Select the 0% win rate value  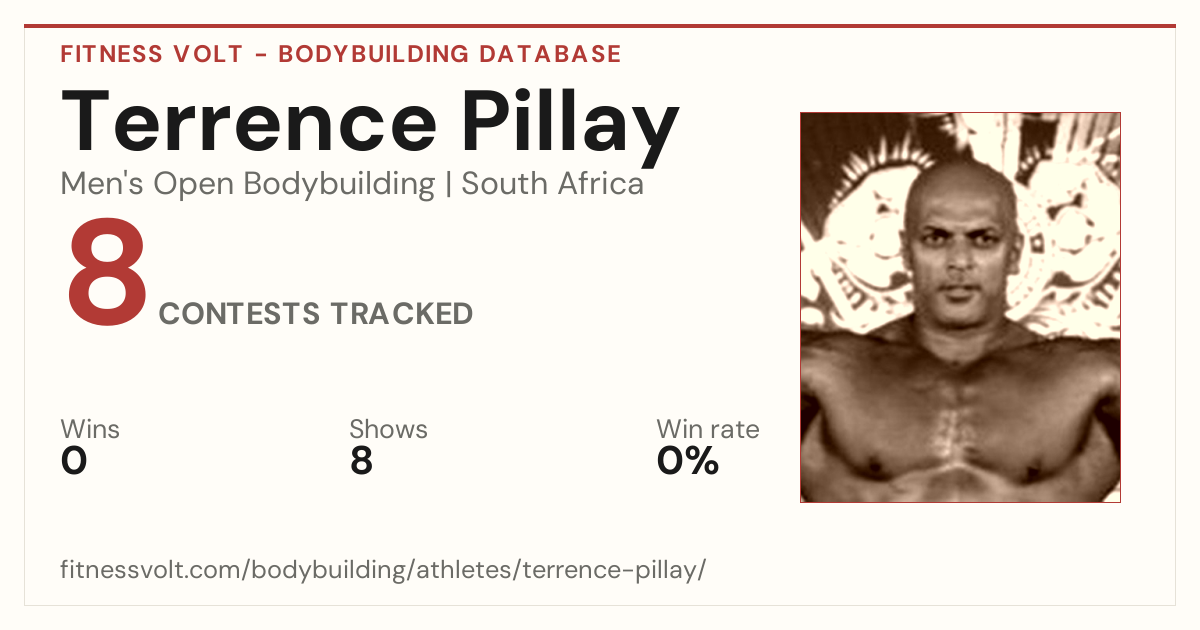coord(688,461)
